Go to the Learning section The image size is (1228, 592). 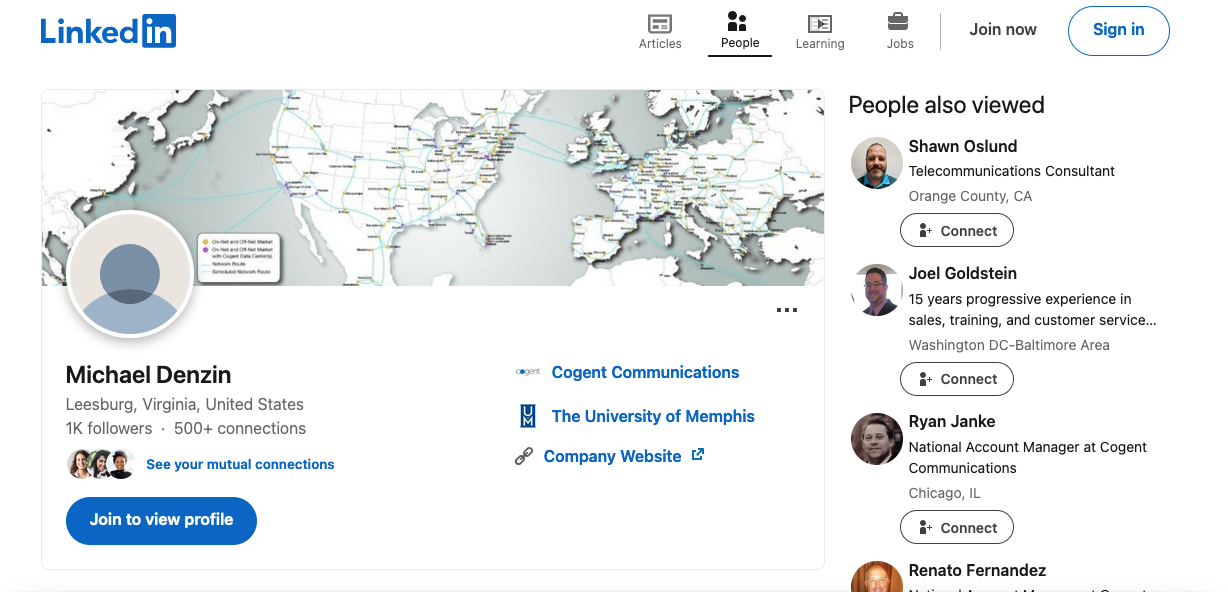coord(820,31)
